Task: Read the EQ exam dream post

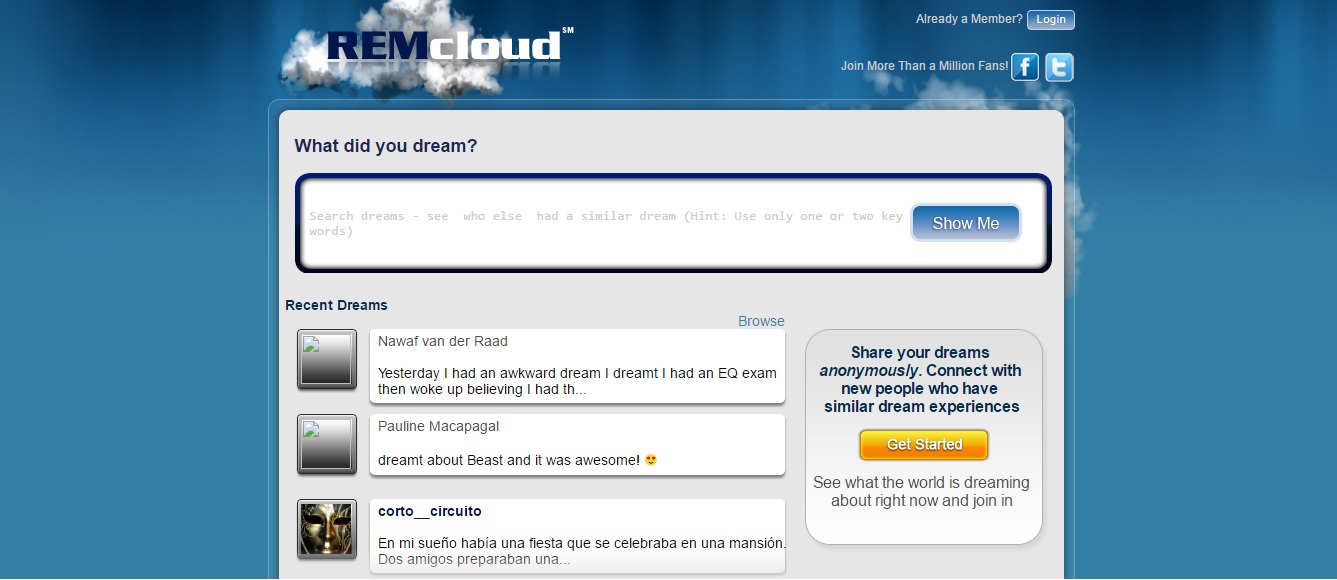Action: coord(577,381)
